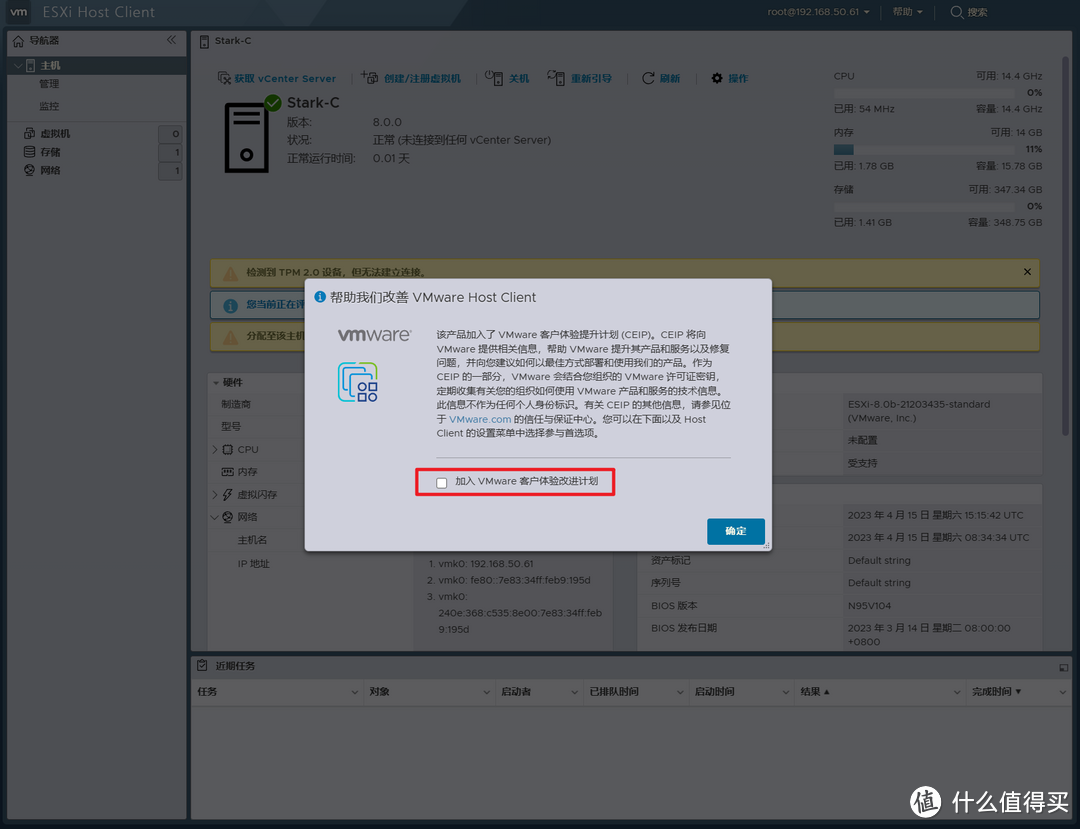Click the CPU chip icon in hardware list
The width and height of the screenshot is (1080, 829).
[x=227, y=450]
